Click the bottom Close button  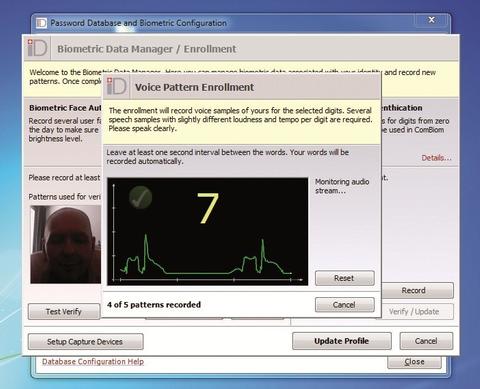[x=414, y=362]
